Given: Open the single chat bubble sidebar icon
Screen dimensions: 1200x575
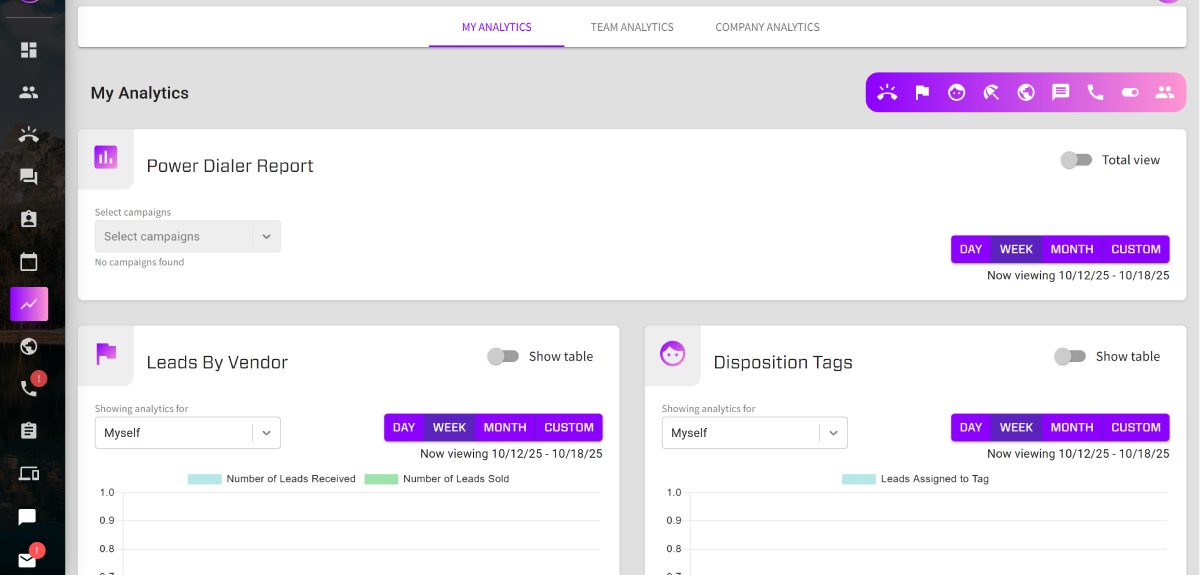Looking at the screenshot, I should 28,517.
